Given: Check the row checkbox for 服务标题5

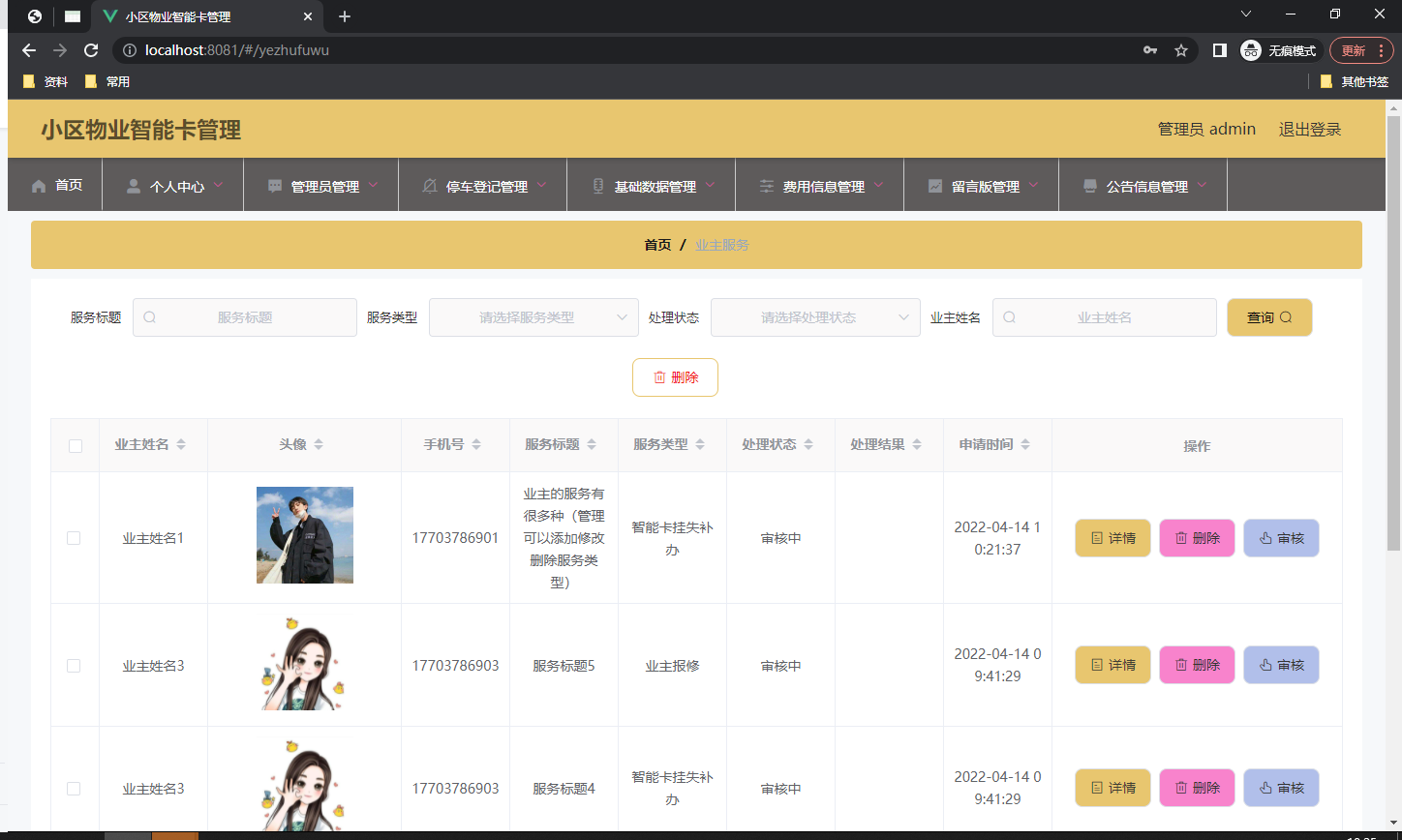Looking at the screenshot, I should pos(74,666).
